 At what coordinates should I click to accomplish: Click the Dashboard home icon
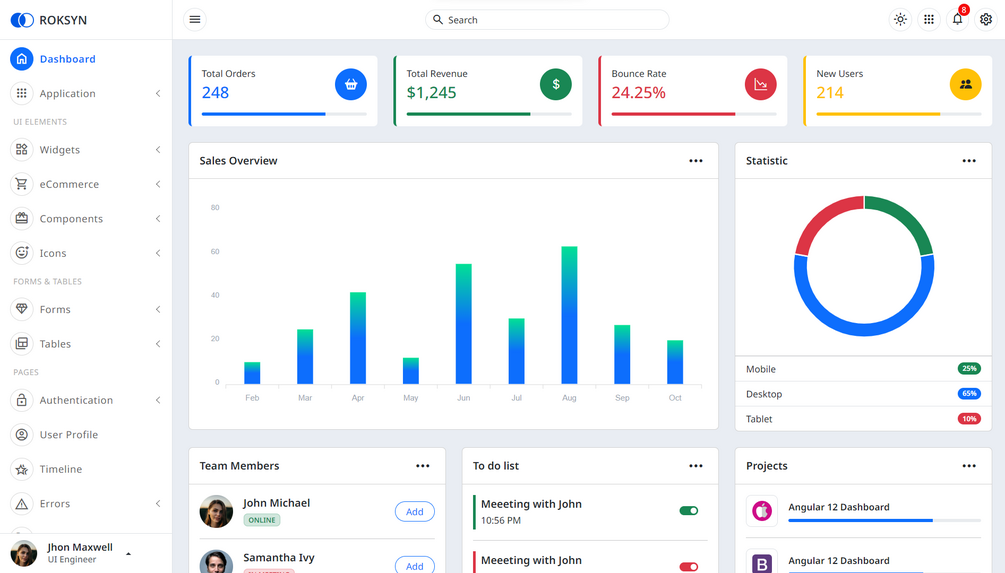tap(22, 59)
